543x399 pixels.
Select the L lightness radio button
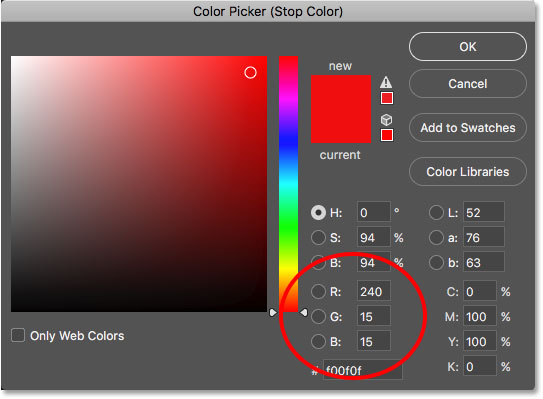click(436, 212)
